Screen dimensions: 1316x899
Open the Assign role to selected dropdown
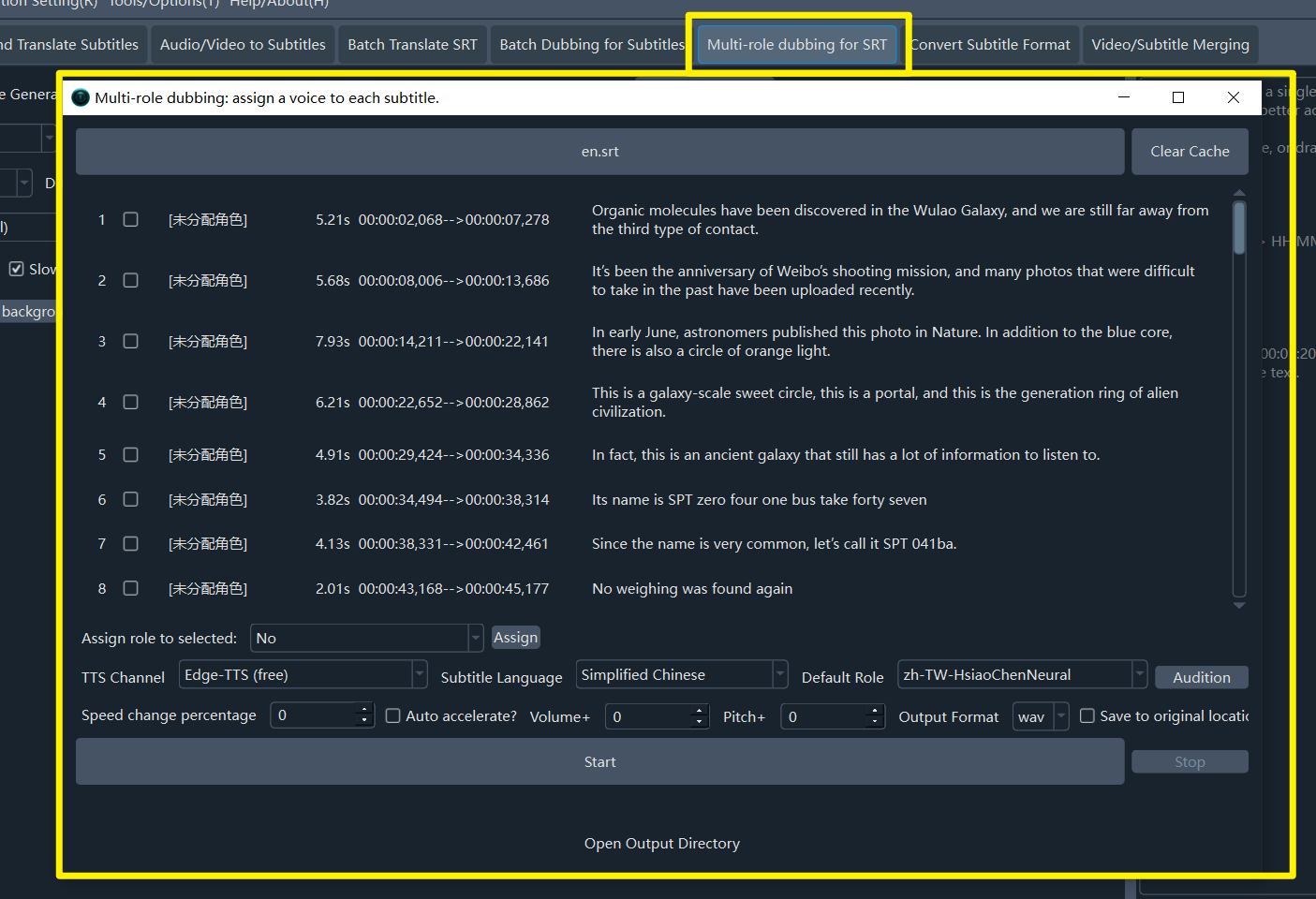click(475, 639)
